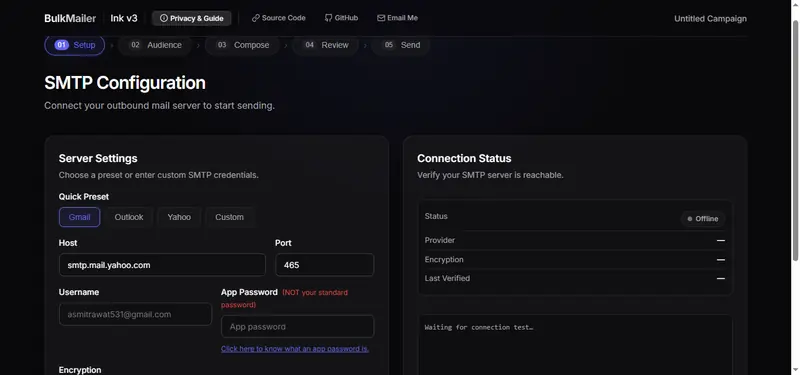Go to the 02 Audience step
800x375 pixels.
155,45
